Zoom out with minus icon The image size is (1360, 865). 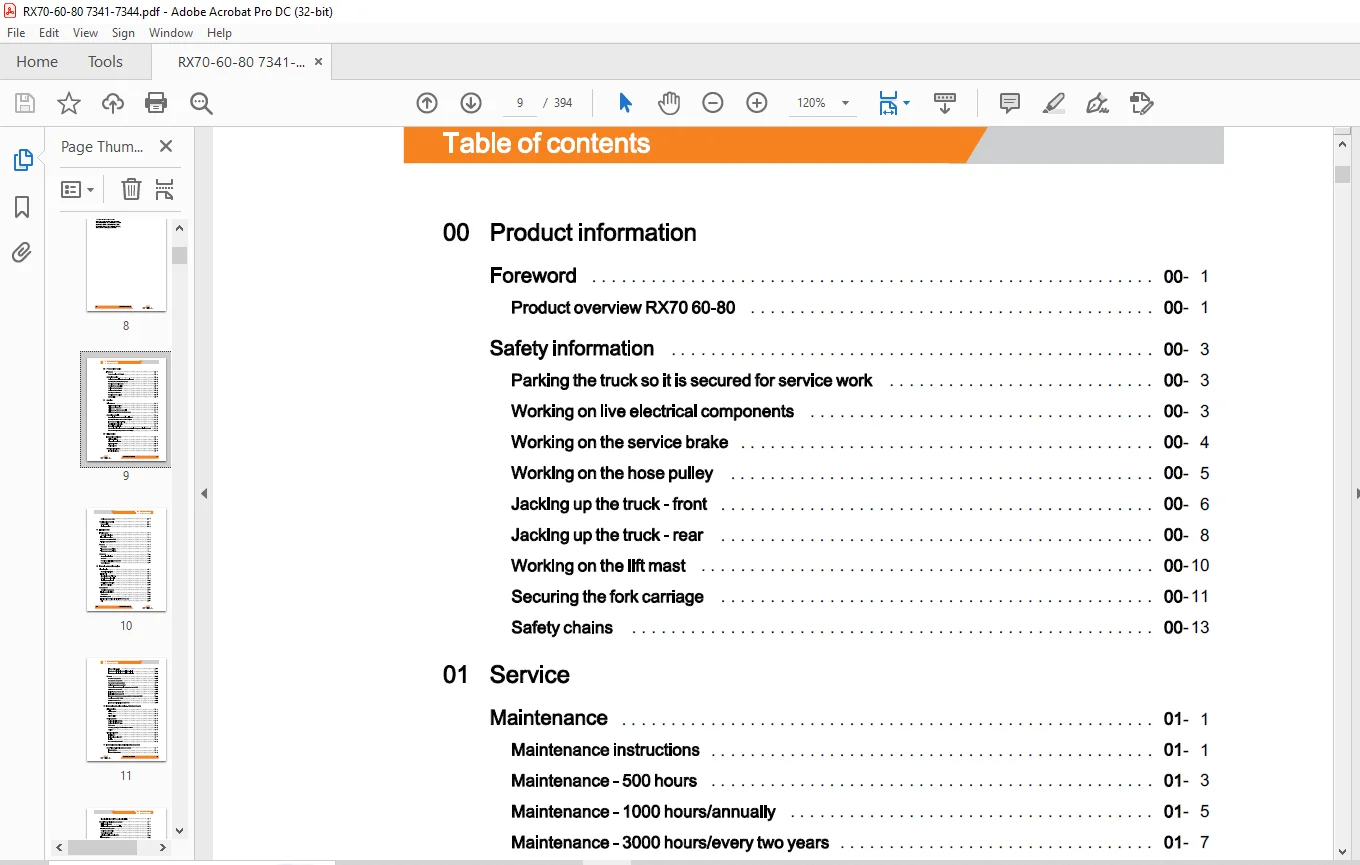713,103
